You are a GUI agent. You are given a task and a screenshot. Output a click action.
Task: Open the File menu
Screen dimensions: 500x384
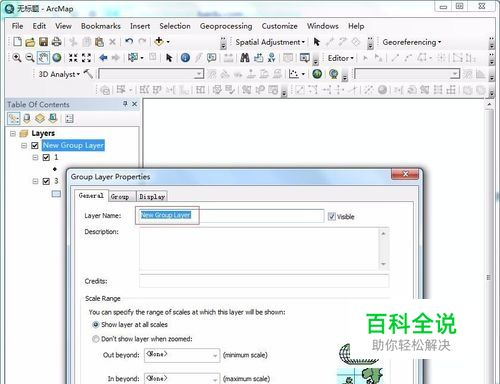pyautogui.click(x=17, y=26)
